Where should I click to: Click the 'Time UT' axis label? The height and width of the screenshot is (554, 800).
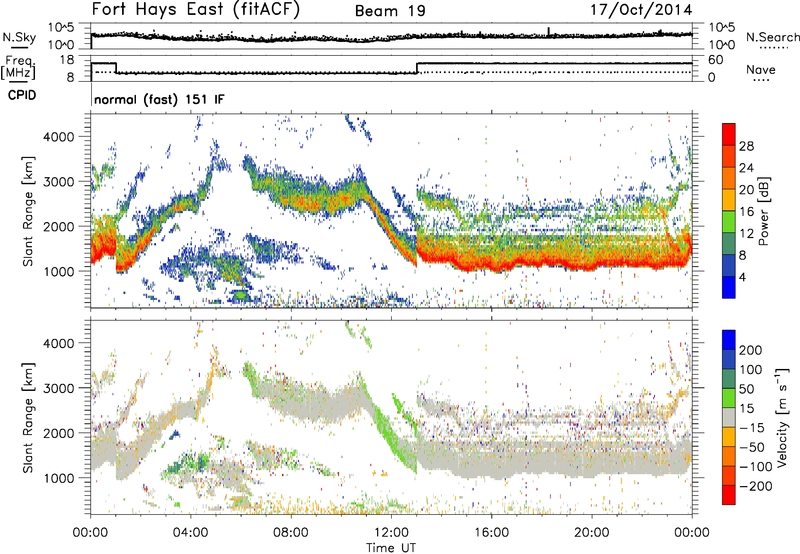pos(391,547)
